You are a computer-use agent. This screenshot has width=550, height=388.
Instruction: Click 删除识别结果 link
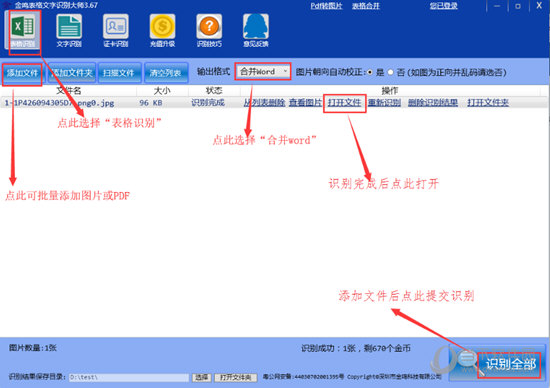tap(432, 102)
